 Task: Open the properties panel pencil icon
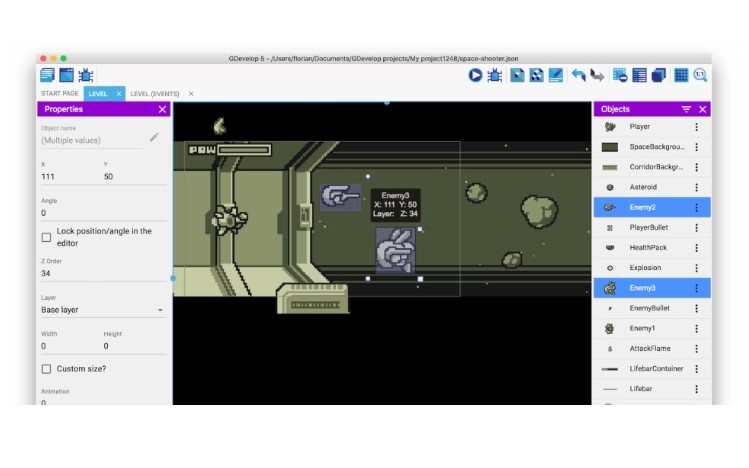pyautogui.click(x=556, y=75)
